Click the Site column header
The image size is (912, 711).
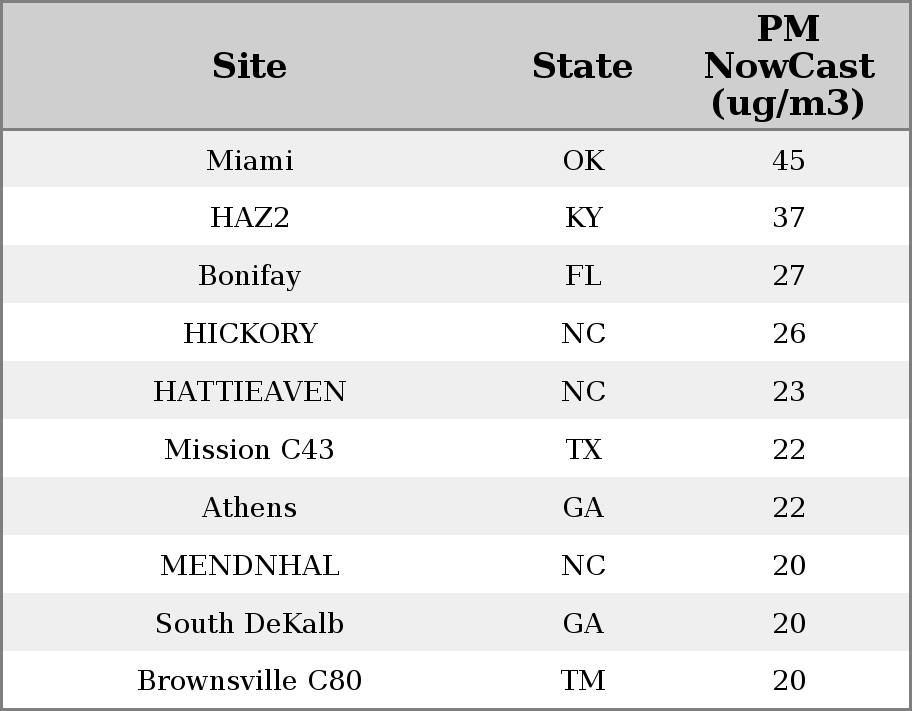pyautogui.click(x=249, y=67)
